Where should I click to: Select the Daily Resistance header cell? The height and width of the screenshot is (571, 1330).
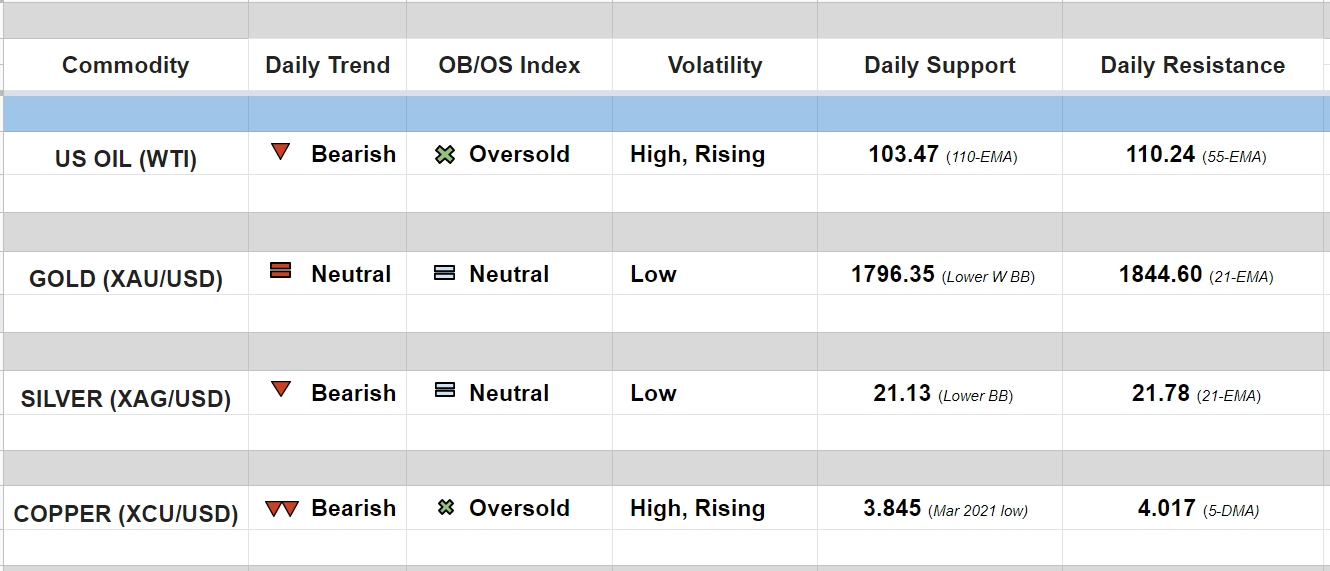1192,66
